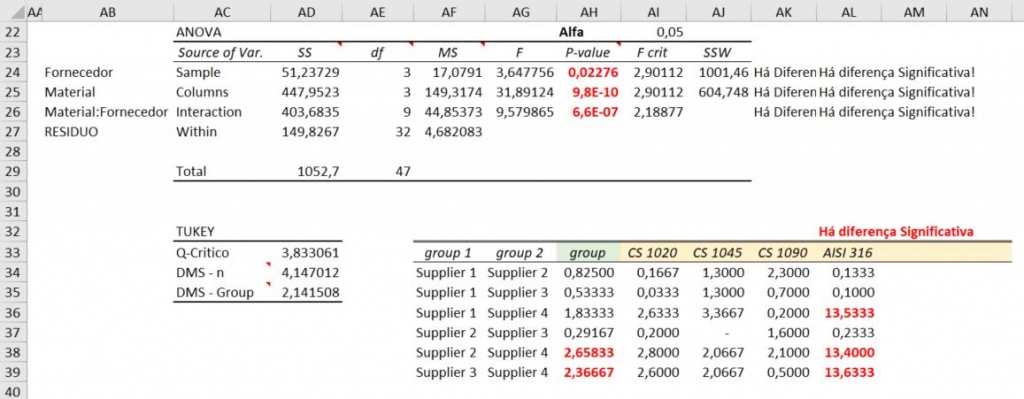The height and width of the screenshot is (399, 1024).
Task: Click the group 2 header cell
Action: click(x=519, y=252)
